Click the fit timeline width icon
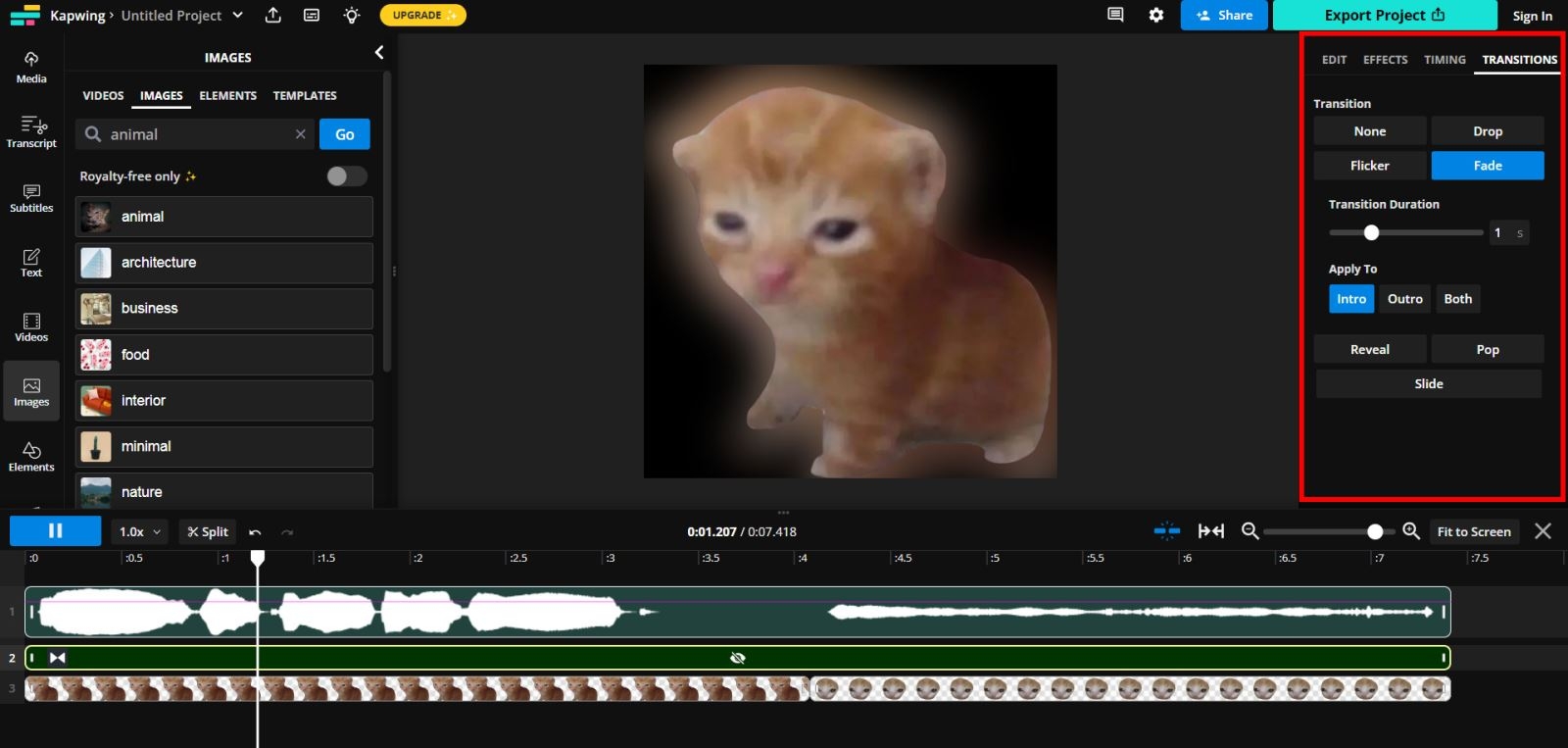The height and width of the screenshot is (748, 1568). (1211, 531)
